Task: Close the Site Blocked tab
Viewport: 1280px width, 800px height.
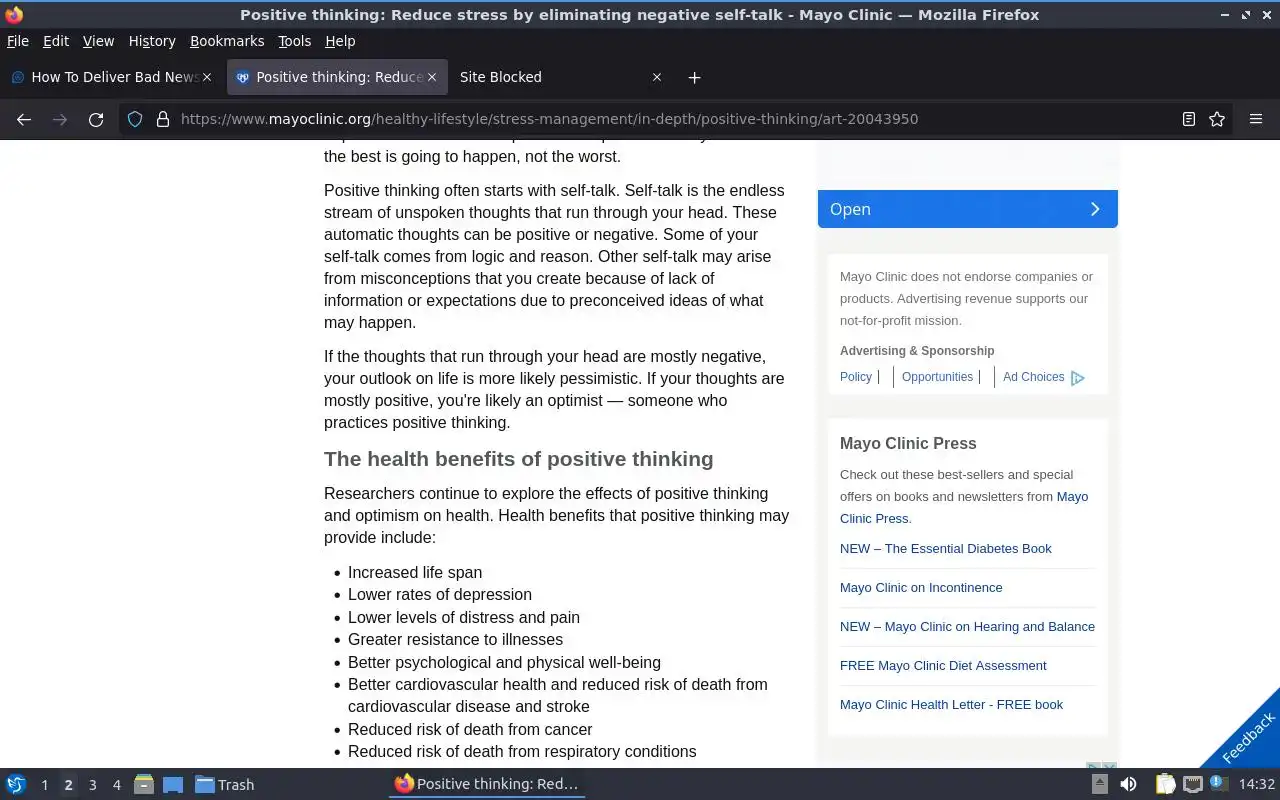Action: [x=657, y=77]
